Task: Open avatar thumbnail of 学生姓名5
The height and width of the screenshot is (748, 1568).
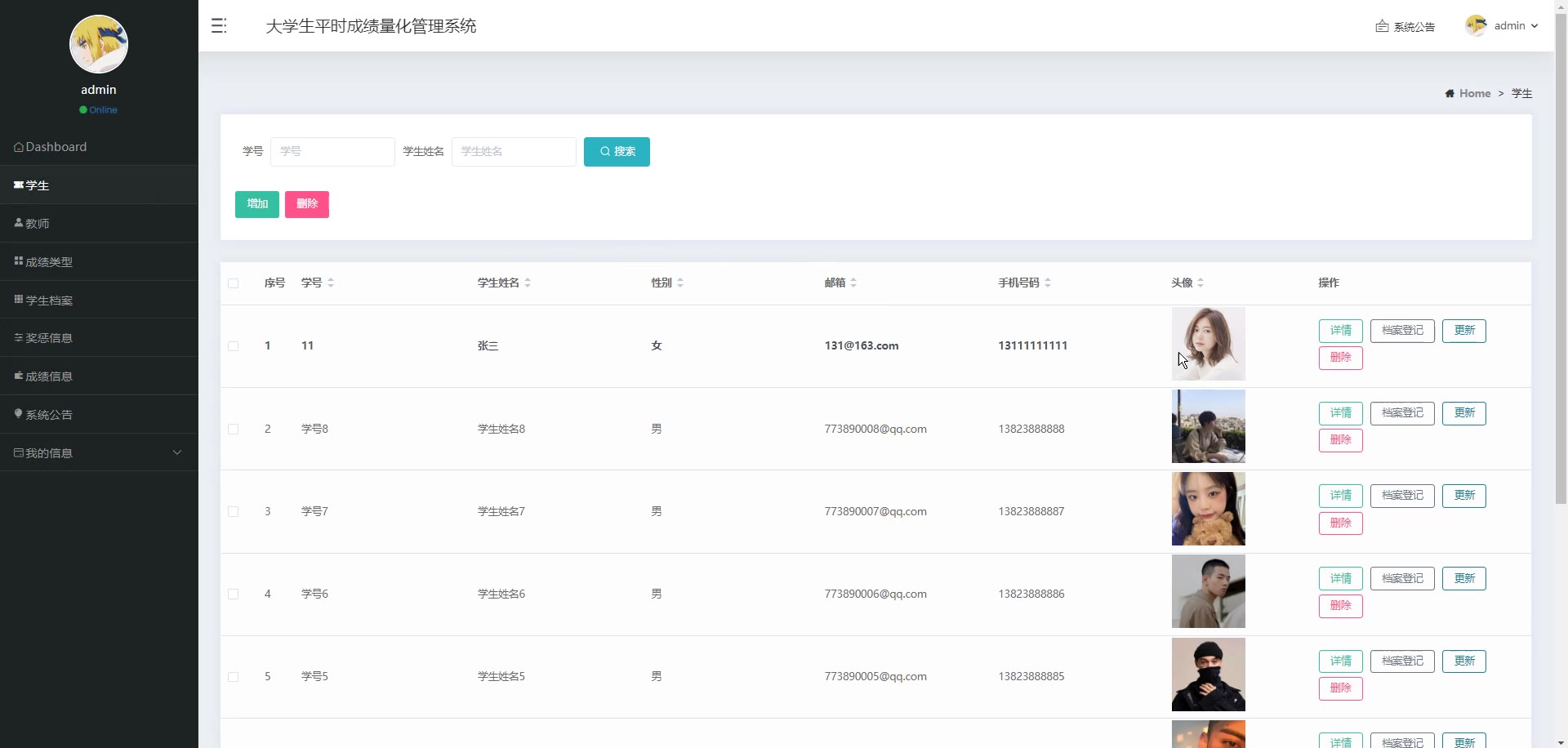Action: (x=1209, y=675)
